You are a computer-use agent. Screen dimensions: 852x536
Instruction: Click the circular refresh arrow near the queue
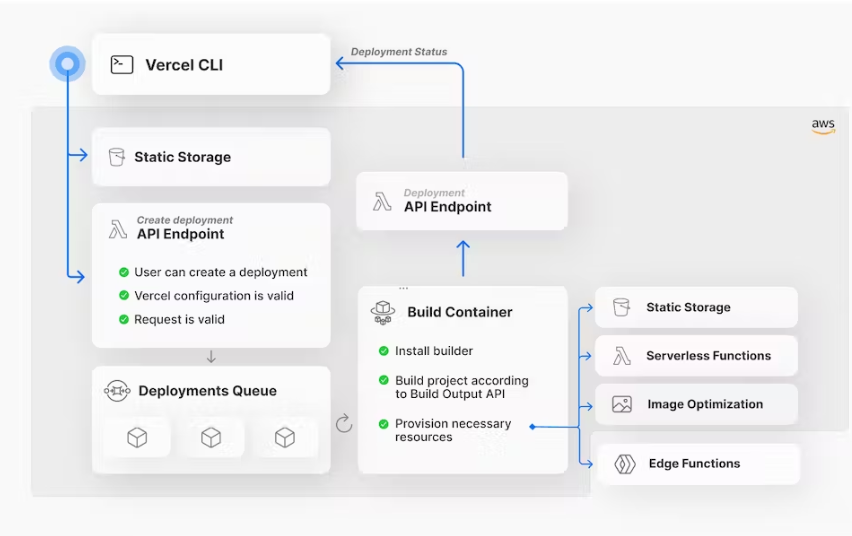(344, 424)
